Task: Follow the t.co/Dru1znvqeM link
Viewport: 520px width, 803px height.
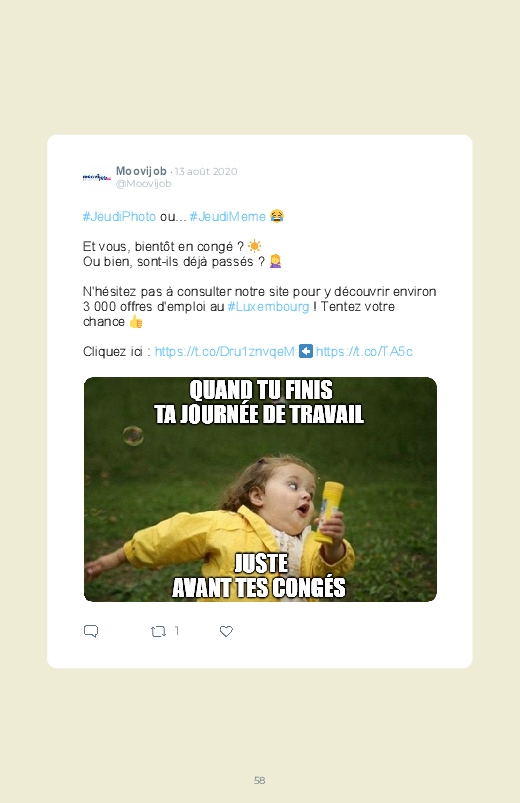Action: tap(224, 351)
